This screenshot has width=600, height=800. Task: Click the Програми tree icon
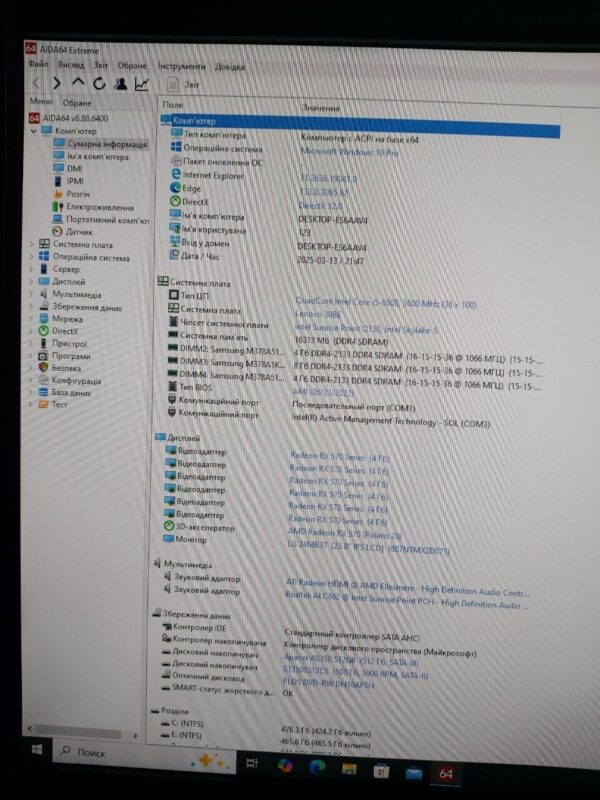(44, 356)
